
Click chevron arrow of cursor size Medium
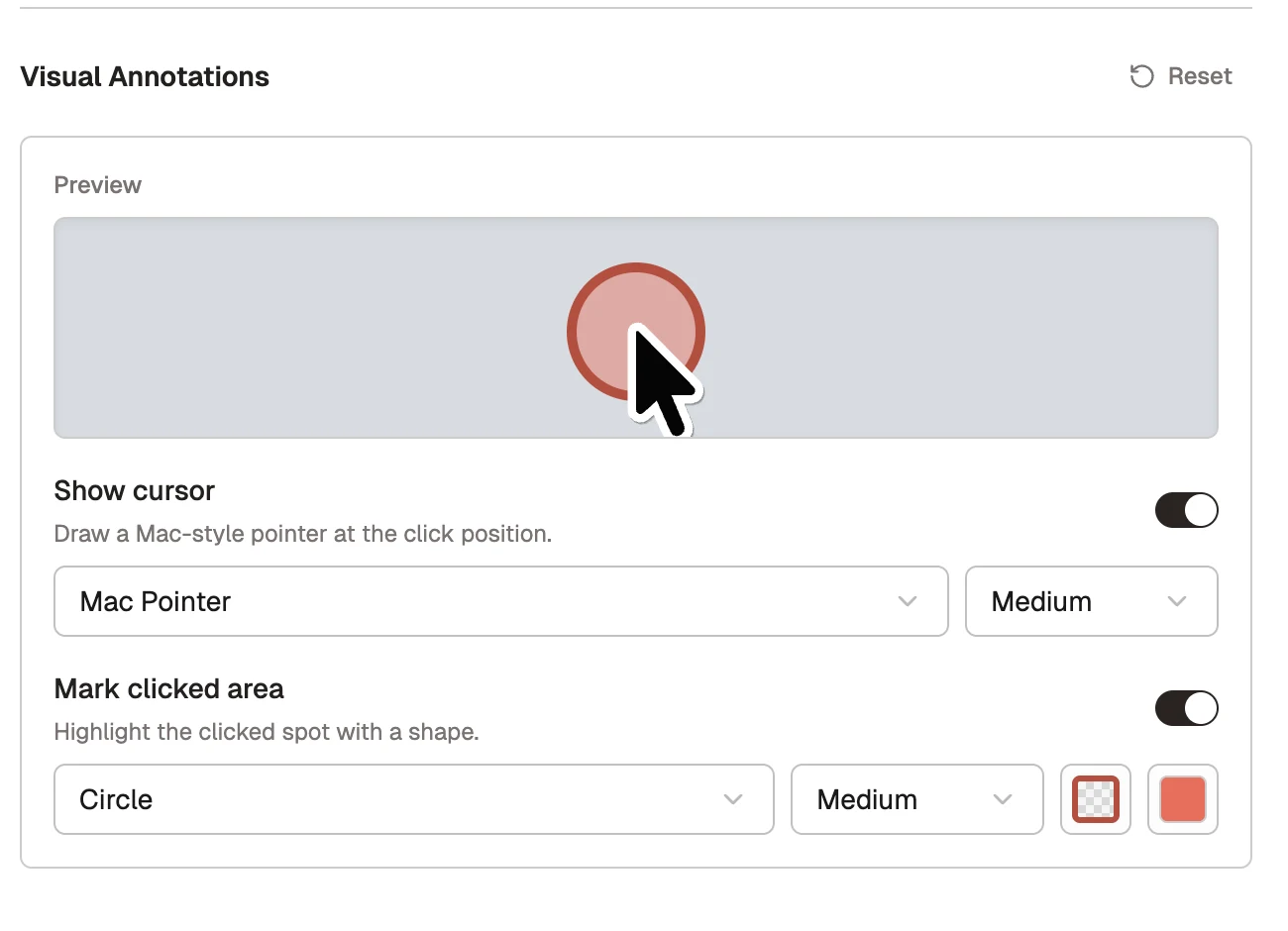(x=1176, y=601)
